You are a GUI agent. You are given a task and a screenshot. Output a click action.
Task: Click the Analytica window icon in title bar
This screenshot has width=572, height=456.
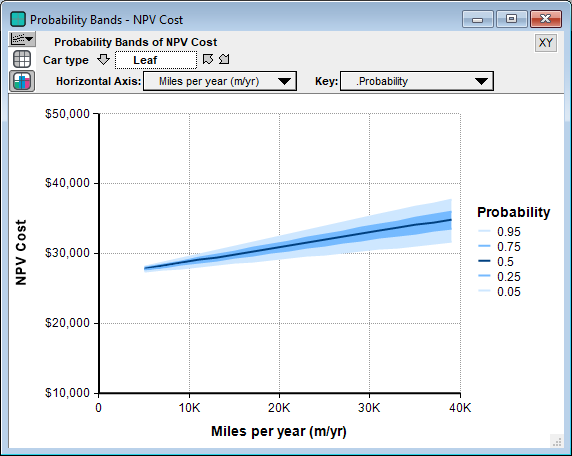point(18,19)
